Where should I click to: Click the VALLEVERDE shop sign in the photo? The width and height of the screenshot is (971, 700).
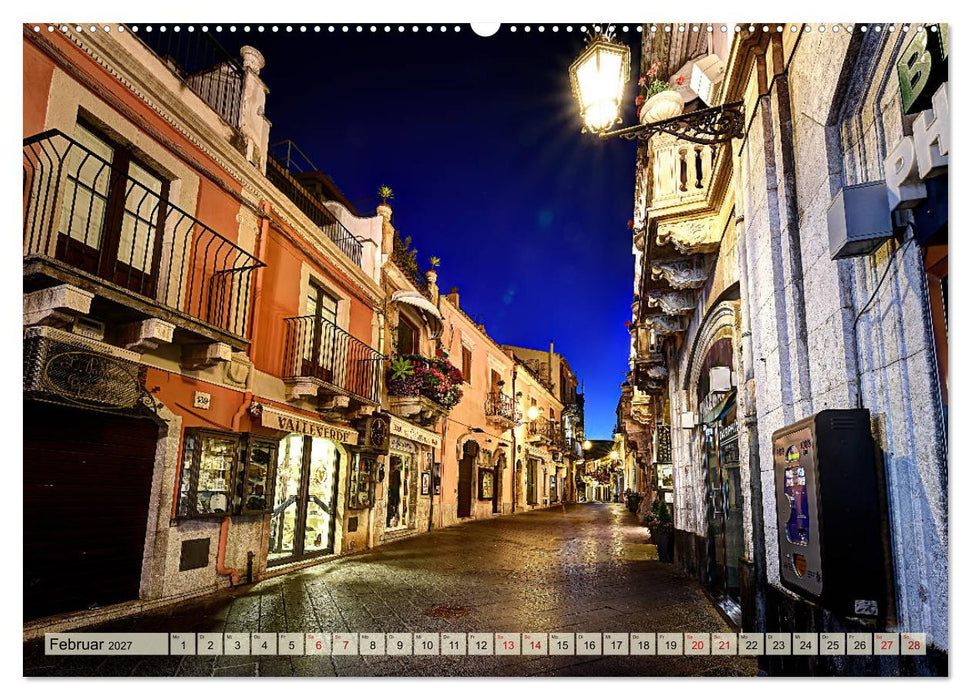click(x=311, y=428)
